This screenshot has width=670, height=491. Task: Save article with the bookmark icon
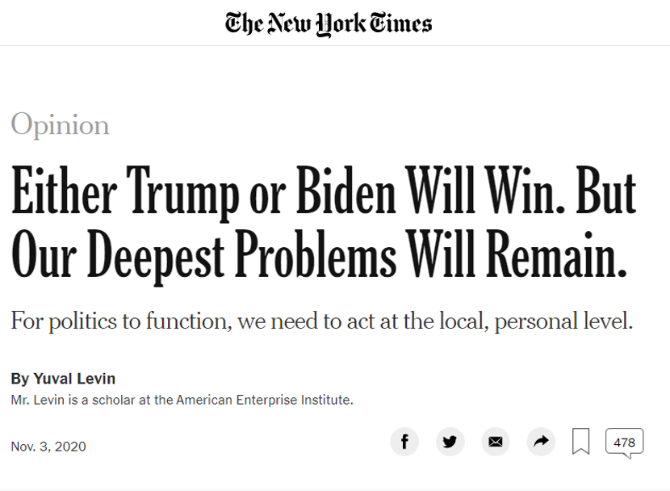(581, 441)
